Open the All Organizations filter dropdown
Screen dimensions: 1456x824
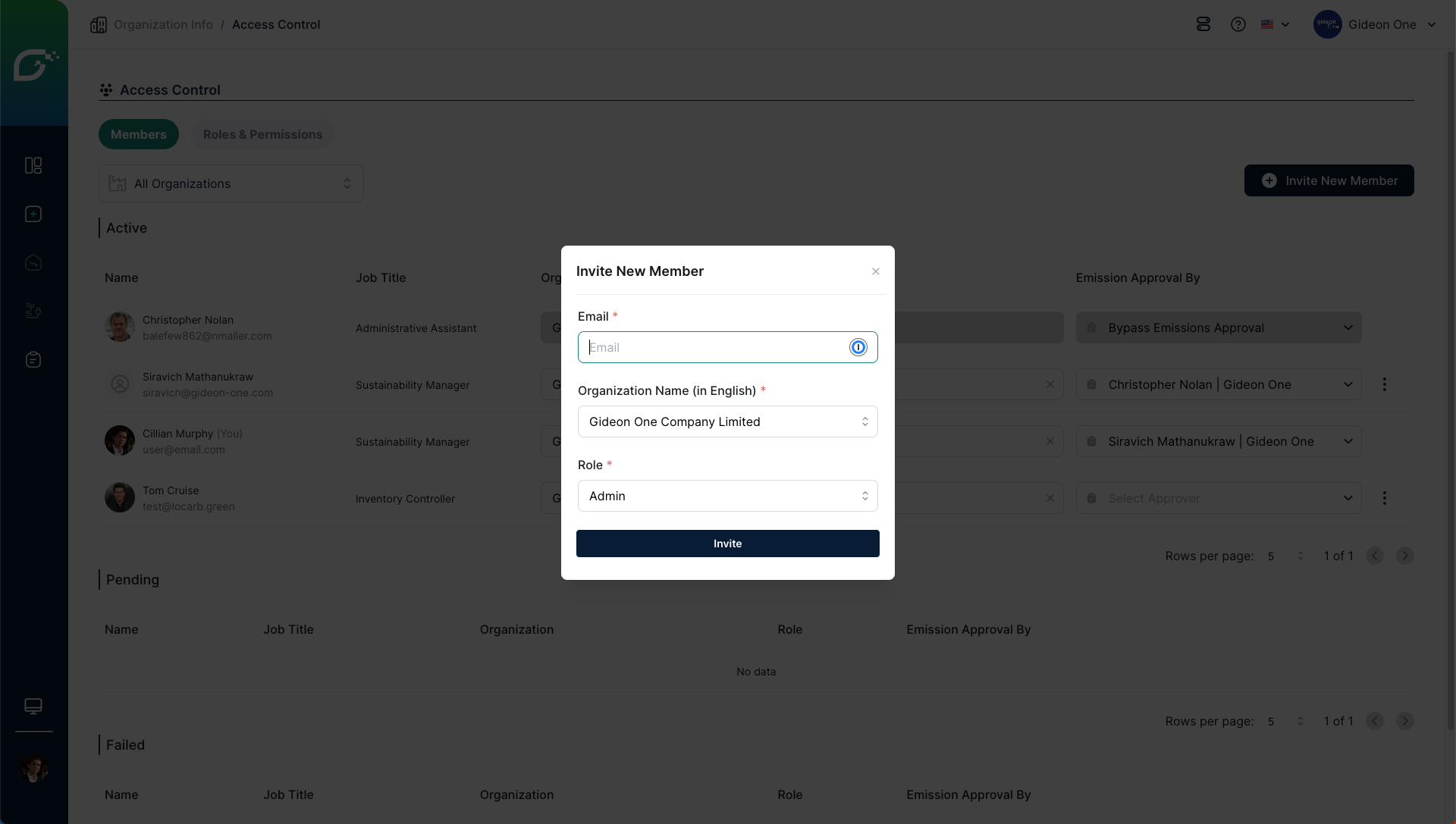(231, 183)
